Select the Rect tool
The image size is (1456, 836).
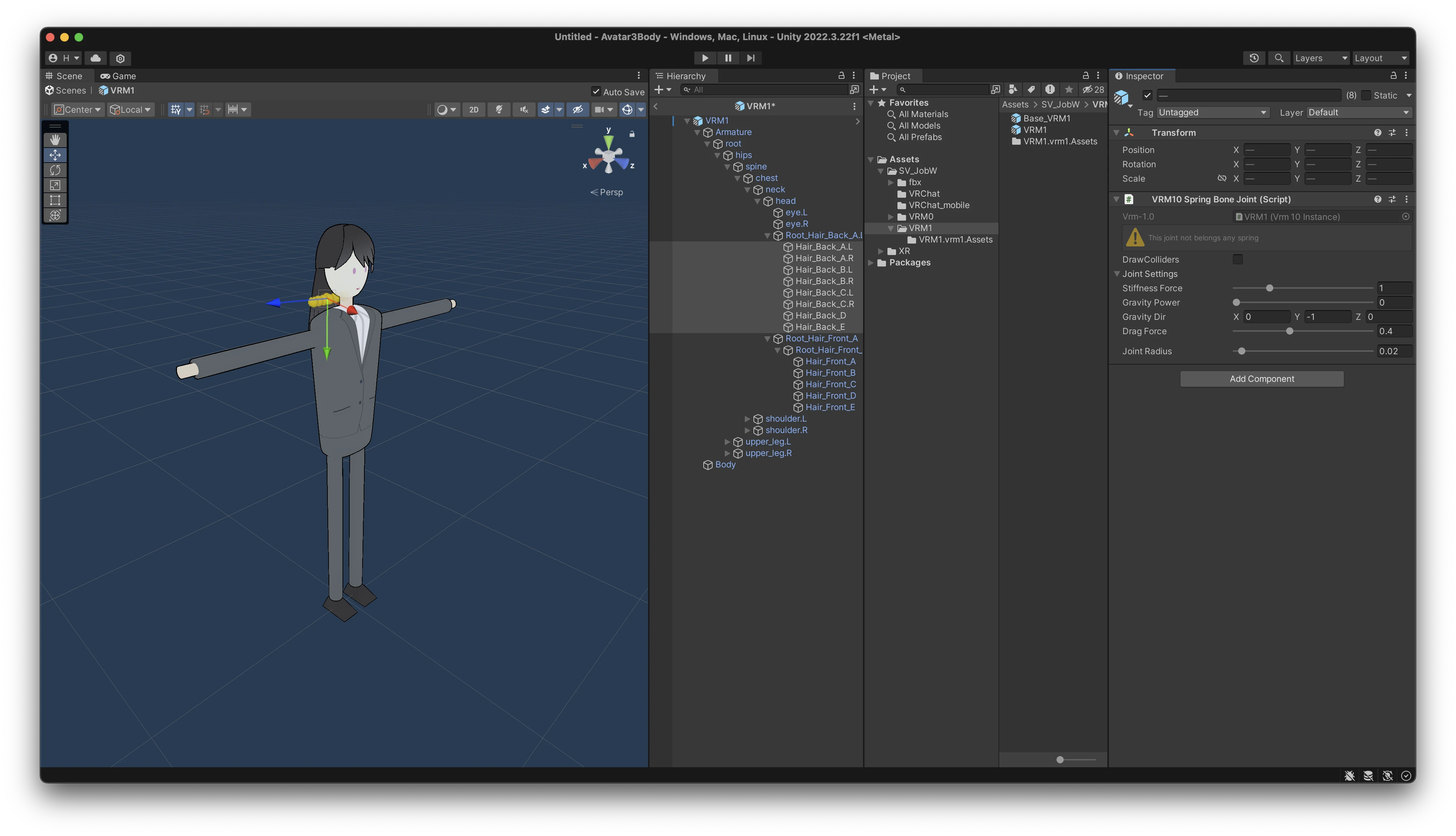[x=55, y=200]
